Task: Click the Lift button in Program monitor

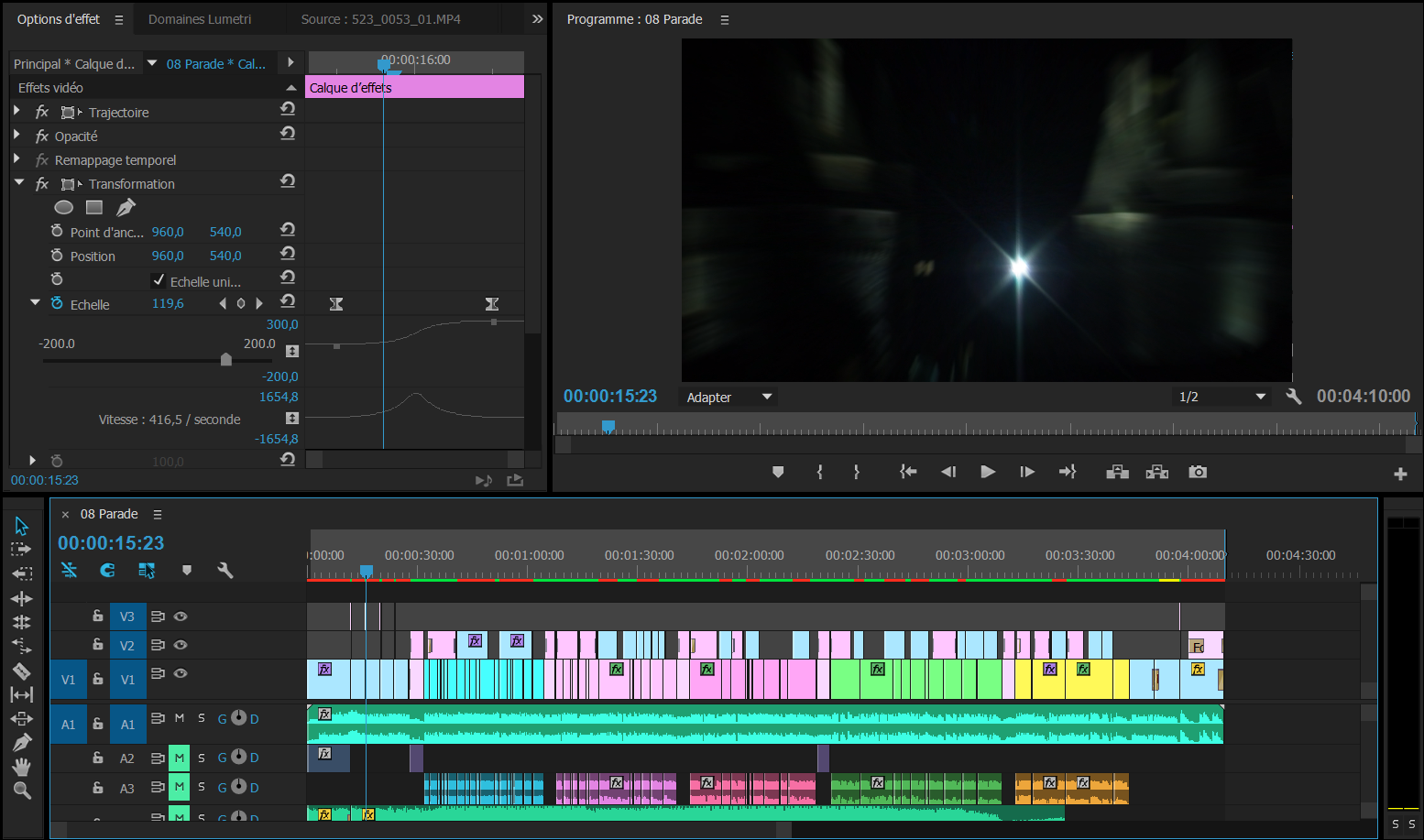Action: tap(1117, 472)
